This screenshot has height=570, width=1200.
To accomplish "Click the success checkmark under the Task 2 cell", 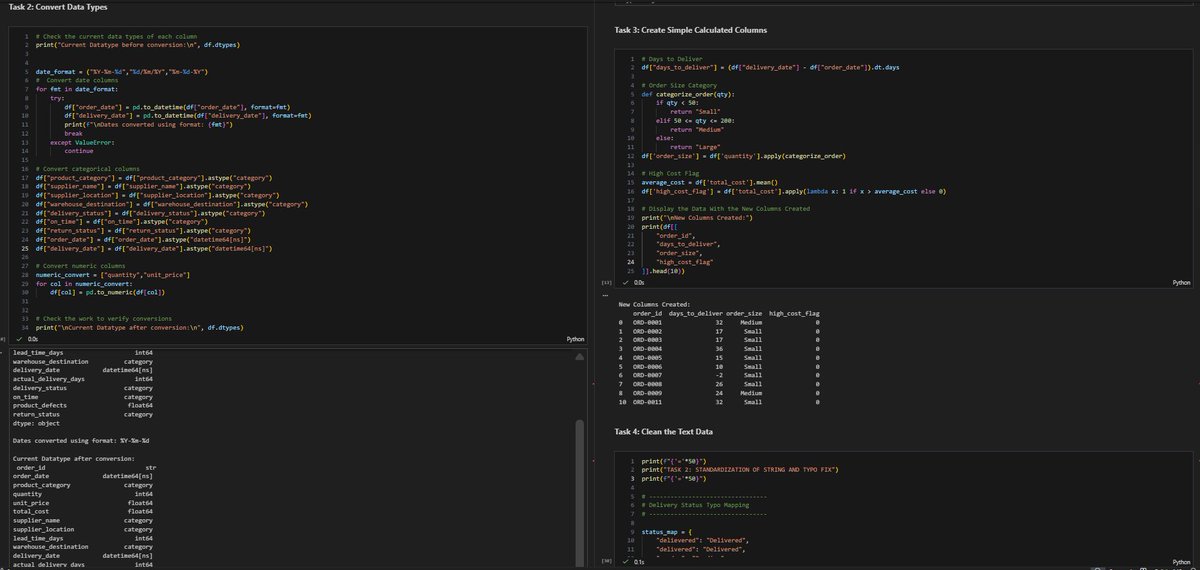I will [18, 339].
